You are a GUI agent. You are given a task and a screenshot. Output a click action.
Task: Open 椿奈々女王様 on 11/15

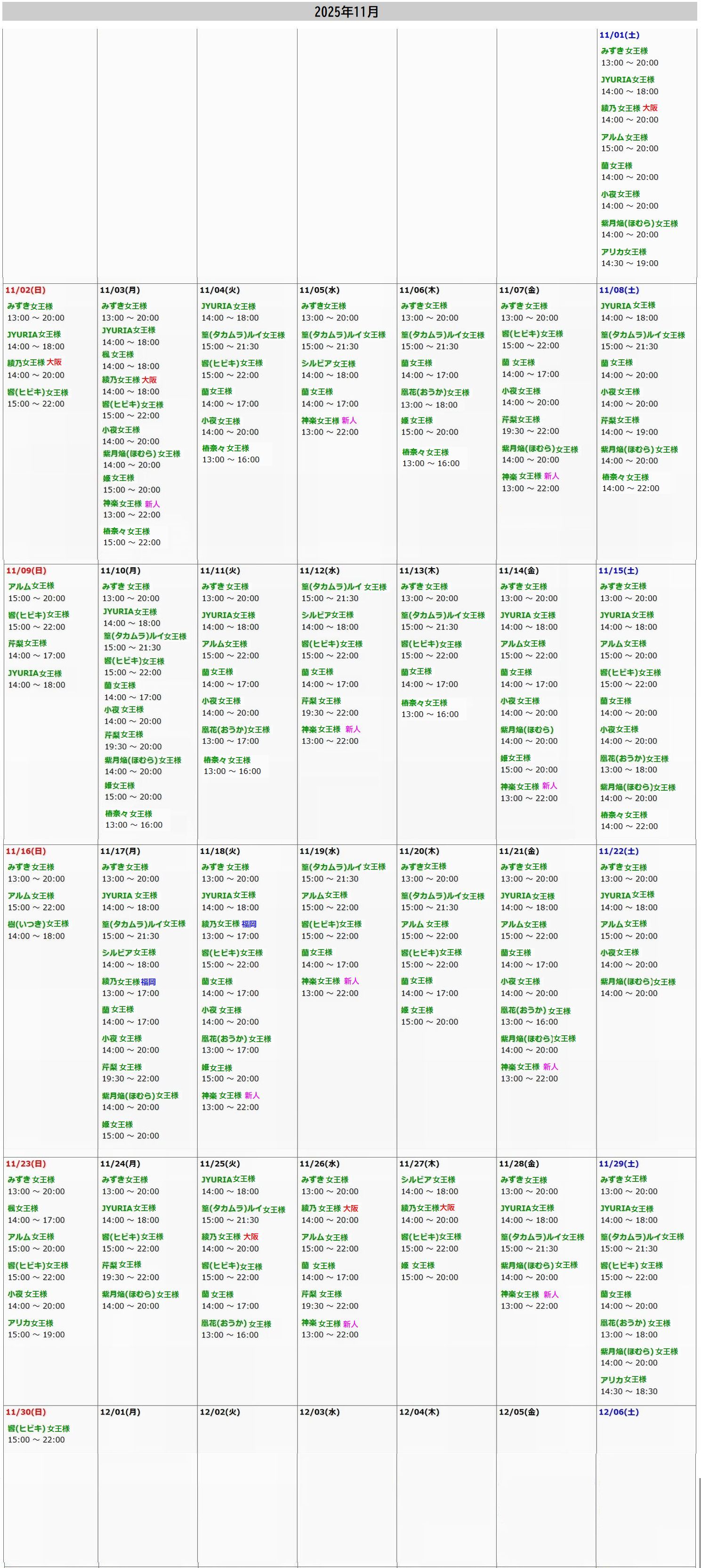[x=623, y=815]
